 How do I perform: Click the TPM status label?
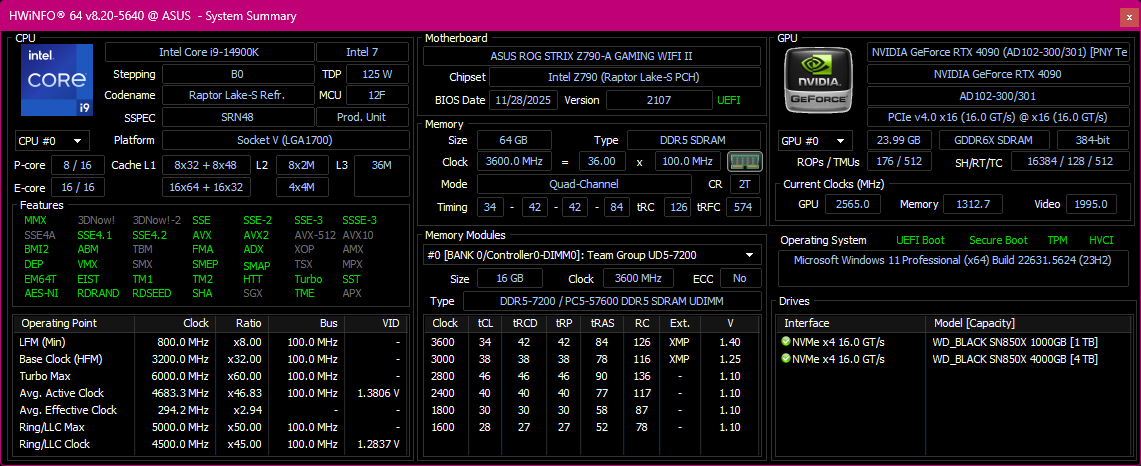(1057, 240)
